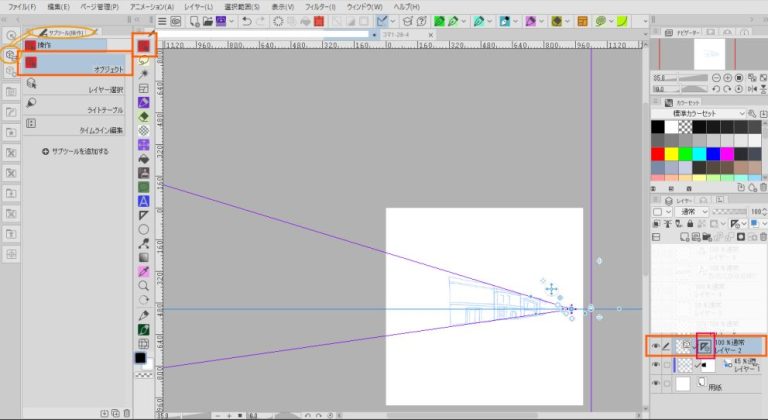Click 'Add sub tool' button

click(75, 151)
